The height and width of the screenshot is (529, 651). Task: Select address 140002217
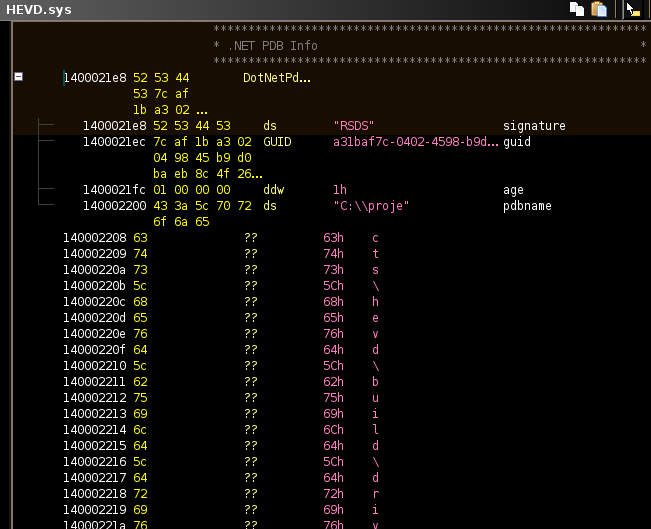(x=95, y=478)
